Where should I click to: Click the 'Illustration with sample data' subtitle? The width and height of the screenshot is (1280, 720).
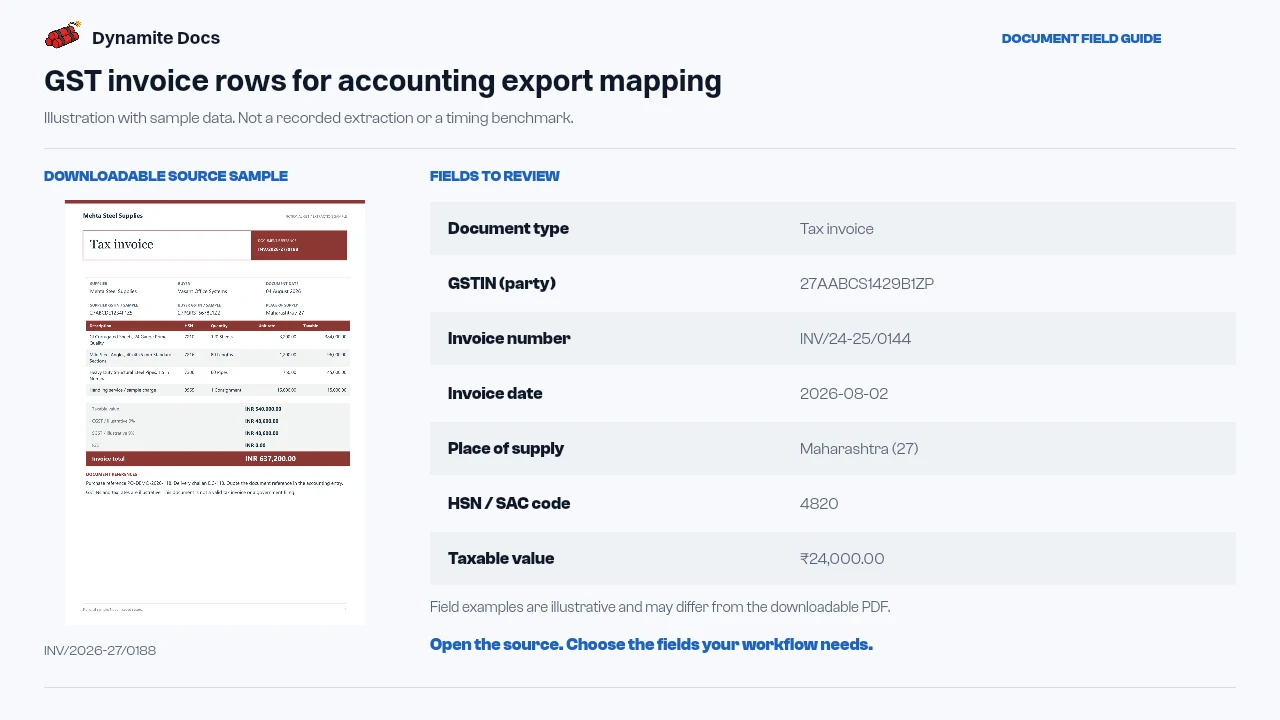coord(309,118)
